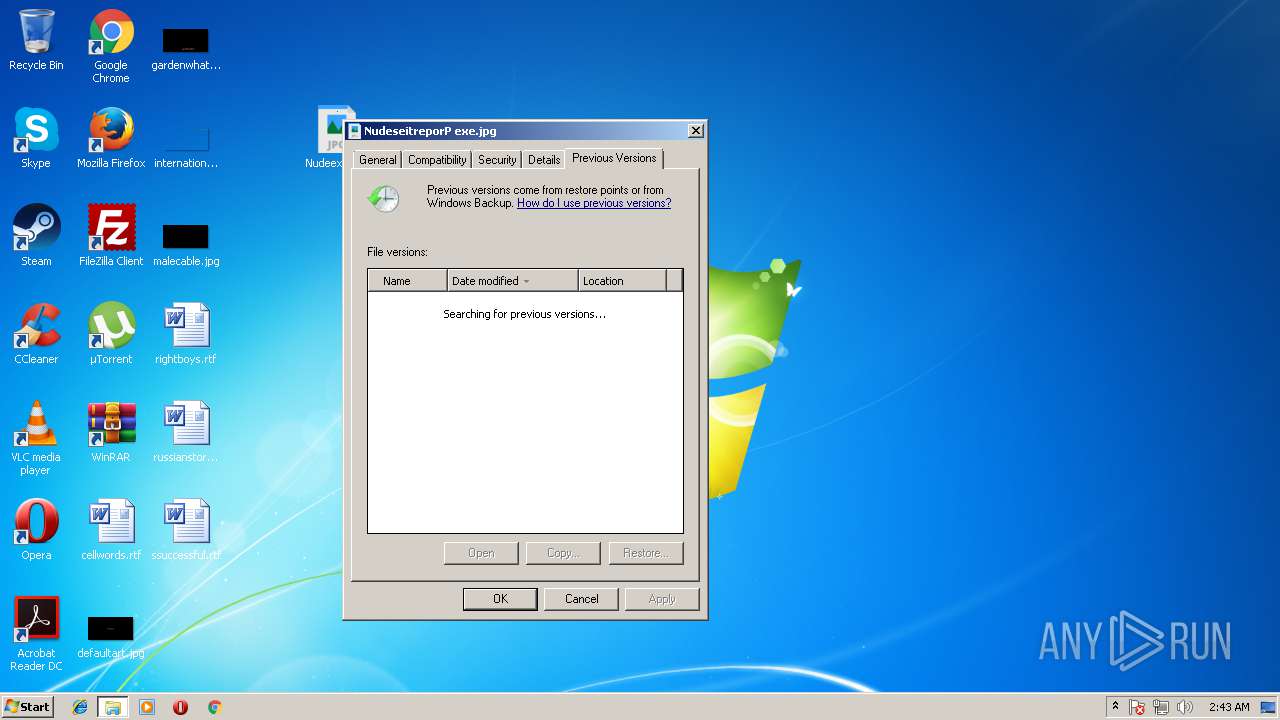The image size is (1280, 720).
Task: Open VLC media player shortcut
Action: 36,438
